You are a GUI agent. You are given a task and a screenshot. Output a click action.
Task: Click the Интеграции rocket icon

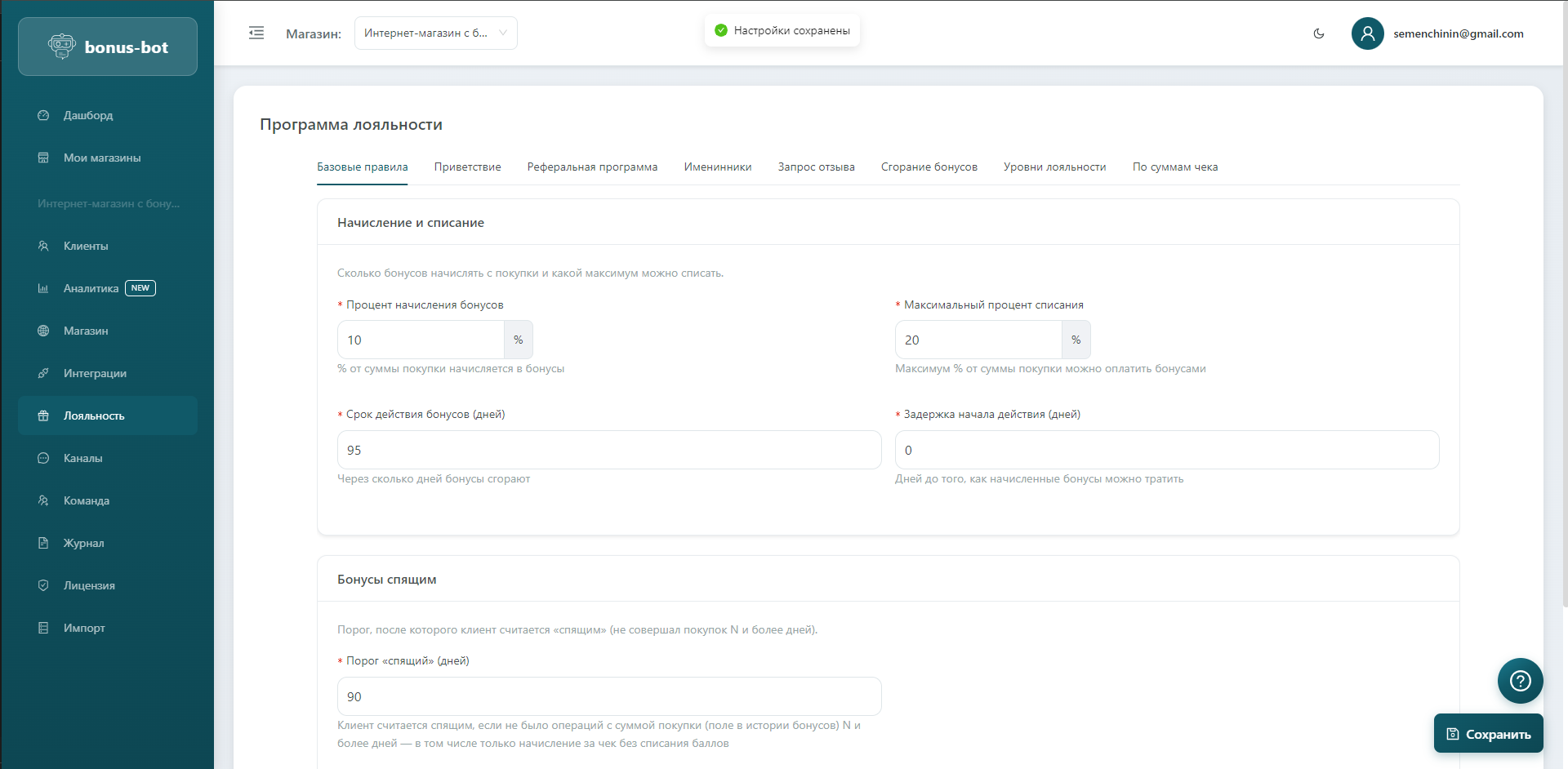pyautogui.click(x=43, y=373)
